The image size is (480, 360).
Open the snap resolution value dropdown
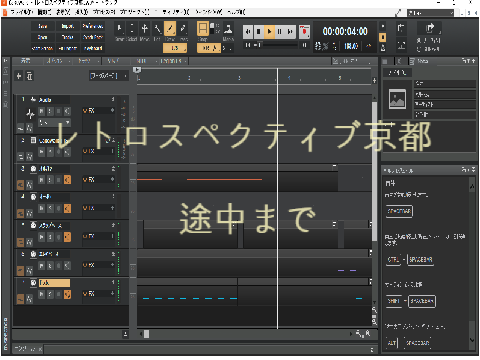coord(209,48)
